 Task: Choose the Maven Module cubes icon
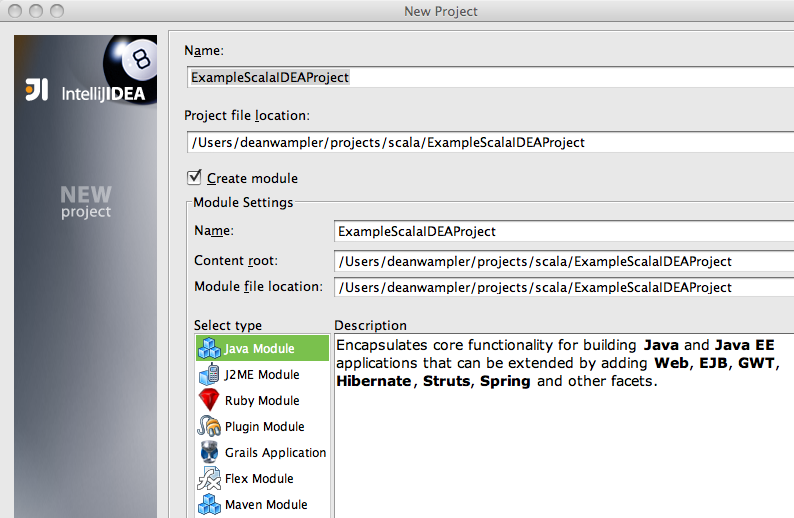tap(209, 504)
